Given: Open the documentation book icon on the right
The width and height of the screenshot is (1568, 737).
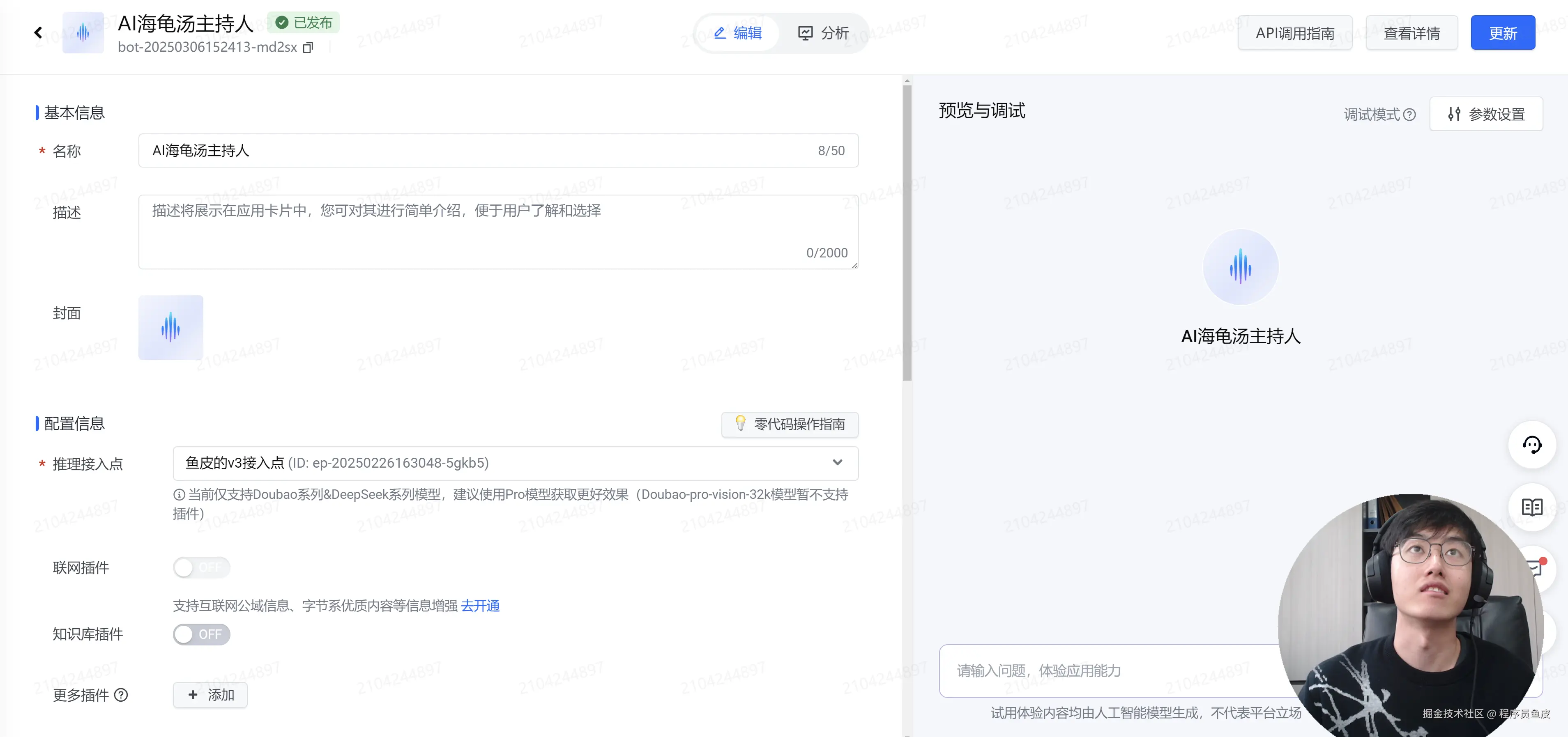Looking at the screenshot, I should tap(1532, 507).
